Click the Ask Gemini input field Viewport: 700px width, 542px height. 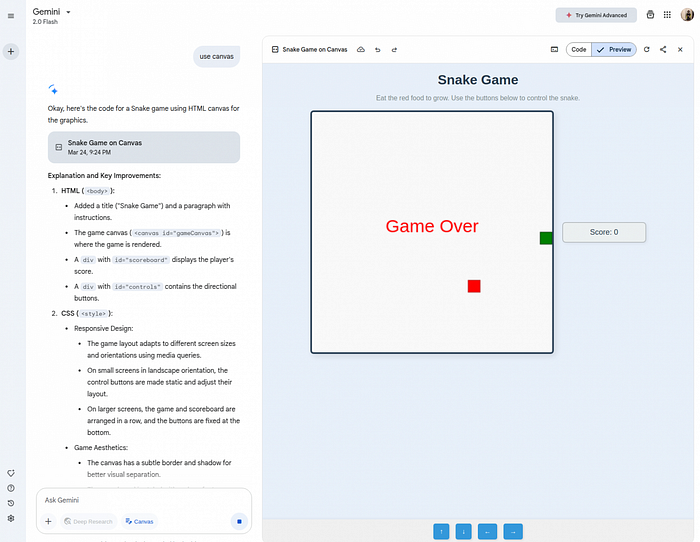pos(144,500)
